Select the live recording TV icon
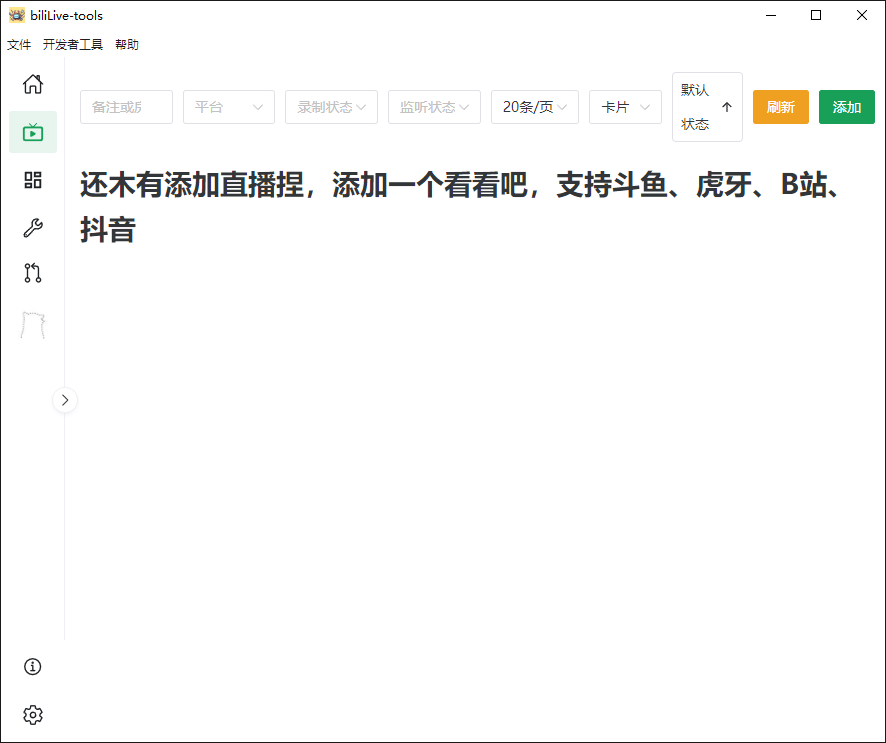Viewport: 886px width, 743px height. (32, 131)
